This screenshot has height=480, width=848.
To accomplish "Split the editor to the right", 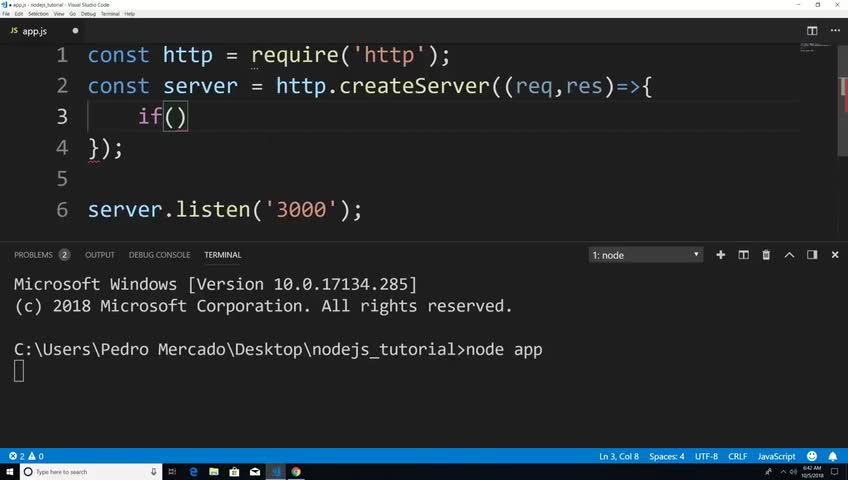I will [x=812, y=31].
